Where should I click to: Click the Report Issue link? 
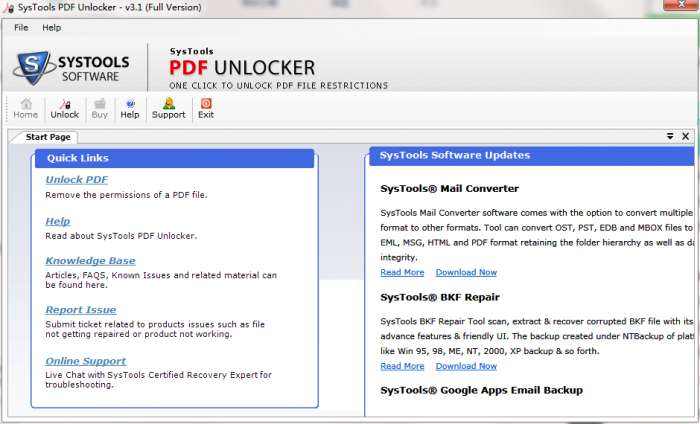coord(81,310)
